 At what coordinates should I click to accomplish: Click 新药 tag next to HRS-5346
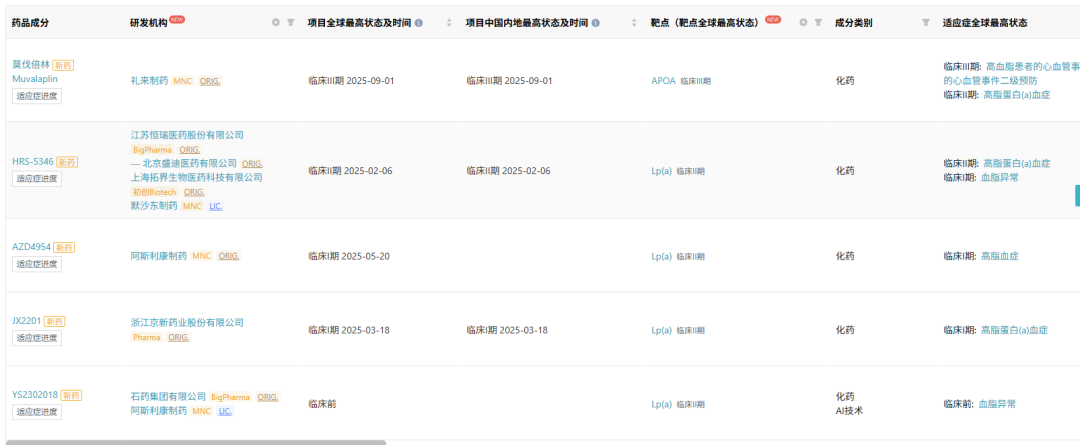pos(67,162)
